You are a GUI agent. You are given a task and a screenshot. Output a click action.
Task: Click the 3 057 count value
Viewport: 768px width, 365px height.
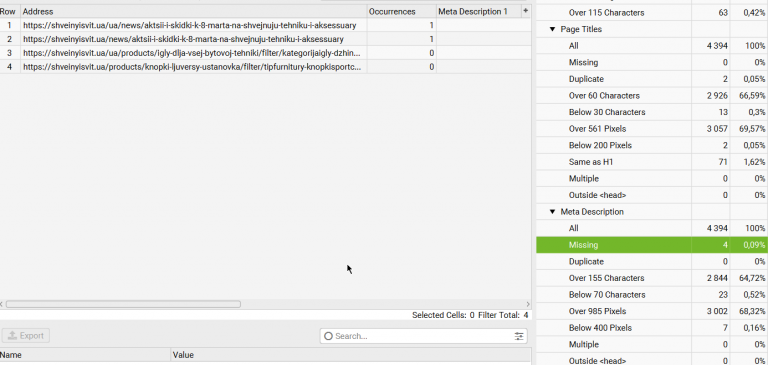tap(718, 129)
